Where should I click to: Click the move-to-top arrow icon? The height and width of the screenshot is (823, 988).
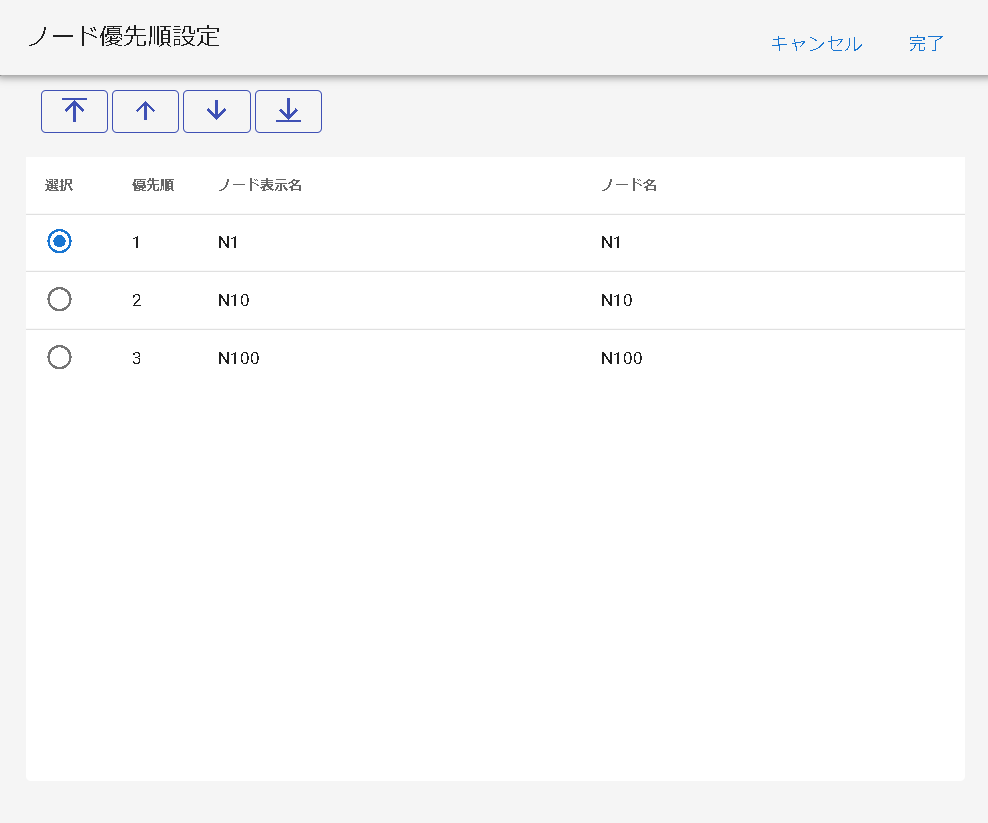(x=74, y=111)
